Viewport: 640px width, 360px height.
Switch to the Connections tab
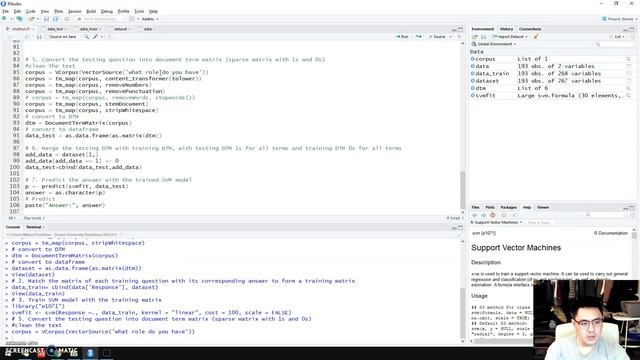[x=530, y=29]
